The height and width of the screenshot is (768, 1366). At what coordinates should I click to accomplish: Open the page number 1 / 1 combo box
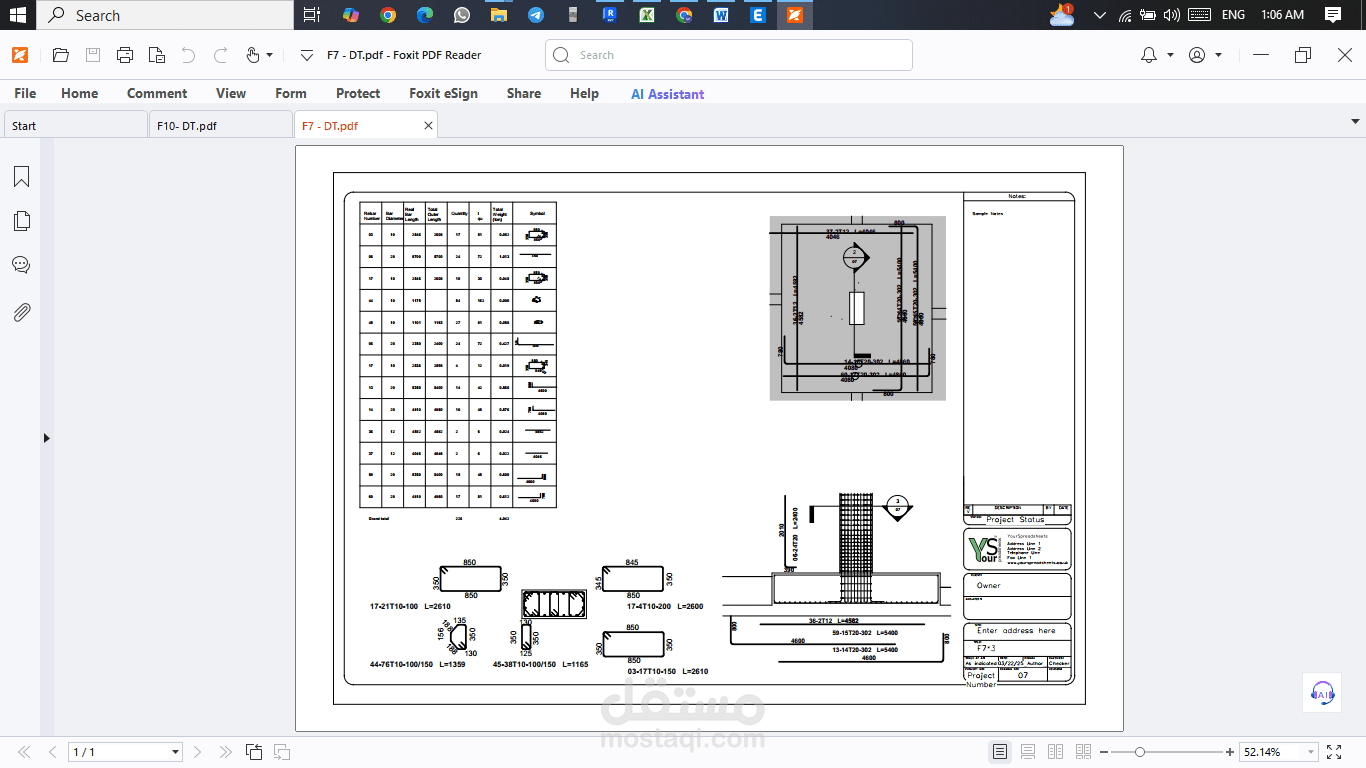click(x=126, y=752)
